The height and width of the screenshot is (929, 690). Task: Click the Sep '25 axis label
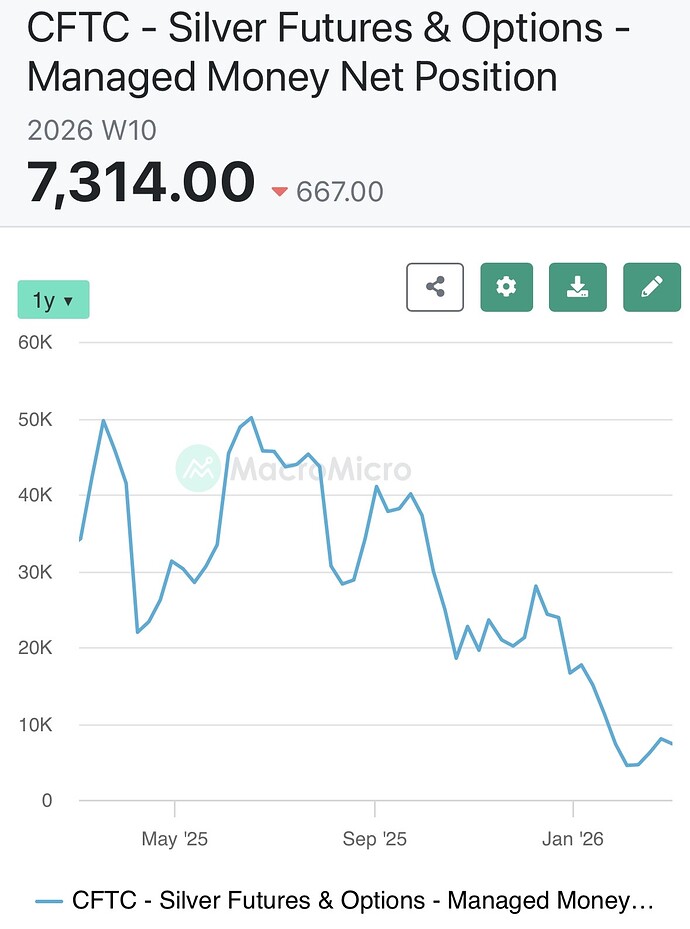(374, 838)
